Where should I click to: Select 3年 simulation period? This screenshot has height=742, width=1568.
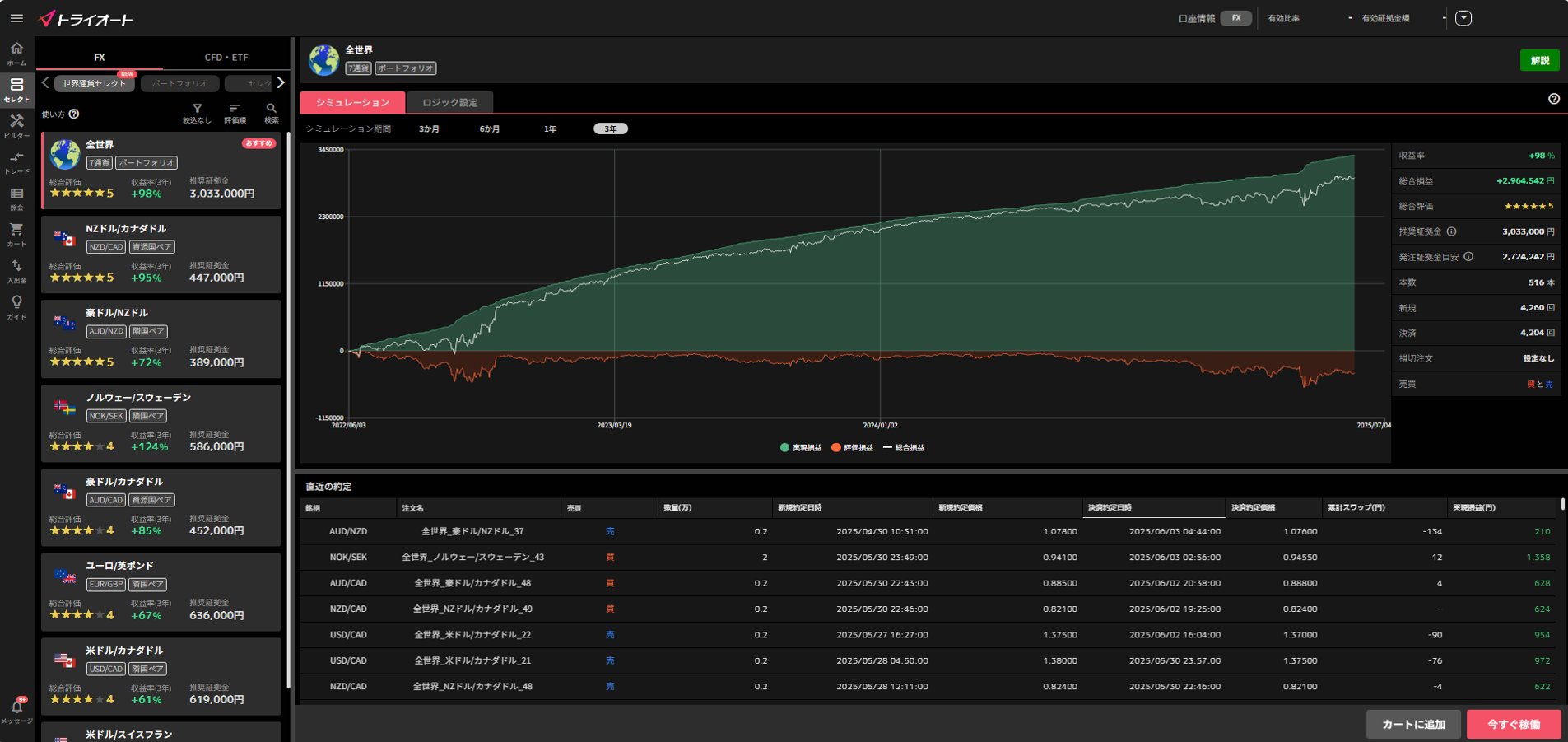point(610,129)
